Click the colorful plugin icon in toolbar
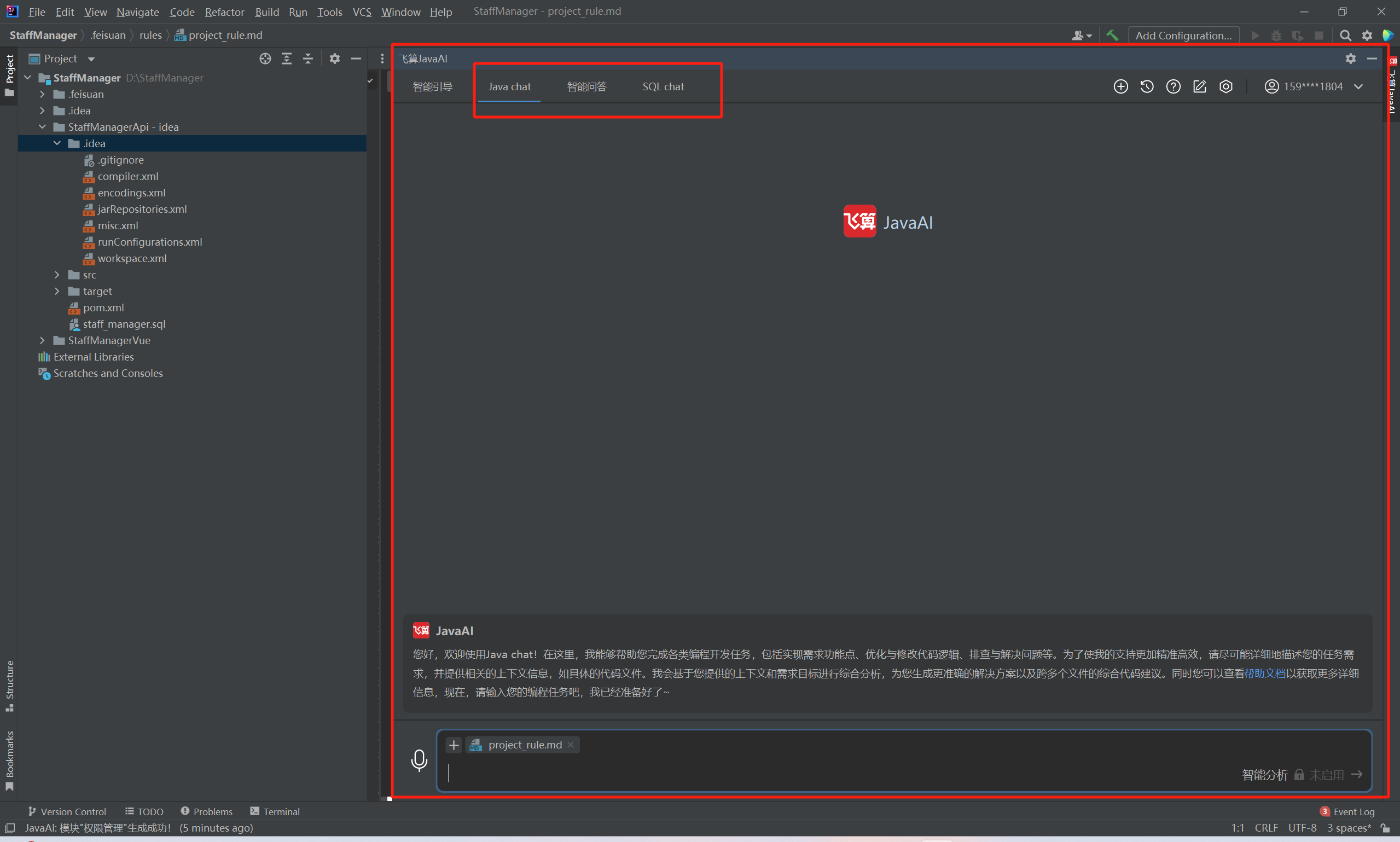1400x842 pixels. click(1387, 35)
